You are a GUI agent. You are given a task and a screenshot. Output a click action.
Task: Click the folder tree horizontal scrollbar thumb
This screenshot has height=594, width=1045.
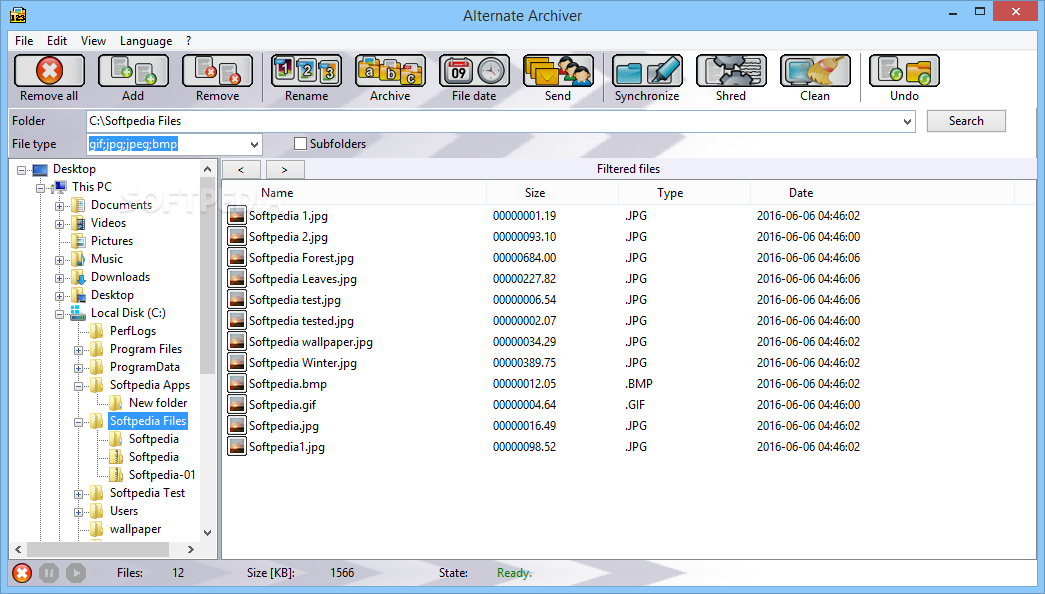tap(97, 549)
